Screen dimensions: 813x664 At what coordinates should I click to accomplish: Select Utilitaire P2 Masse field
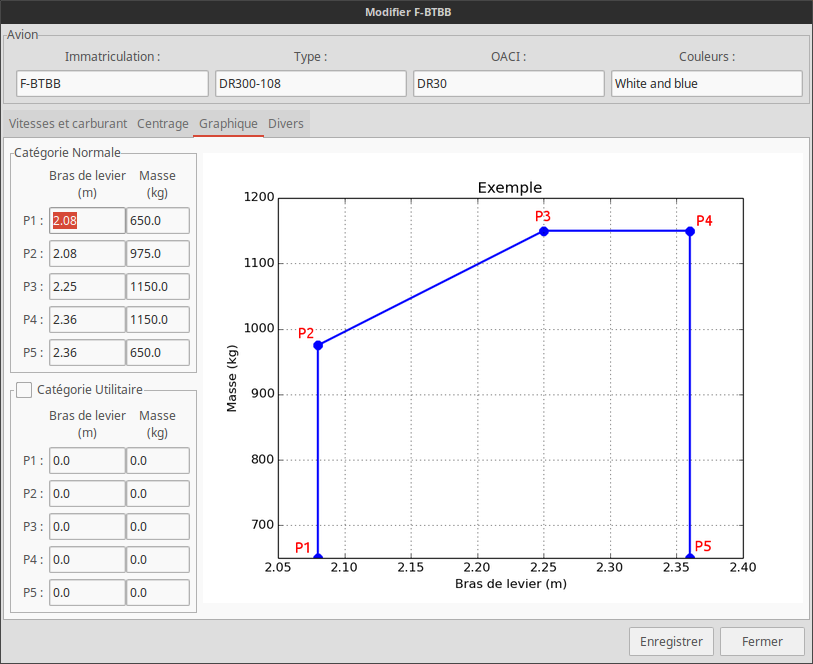pyautogui.click(x=158, y=493)
